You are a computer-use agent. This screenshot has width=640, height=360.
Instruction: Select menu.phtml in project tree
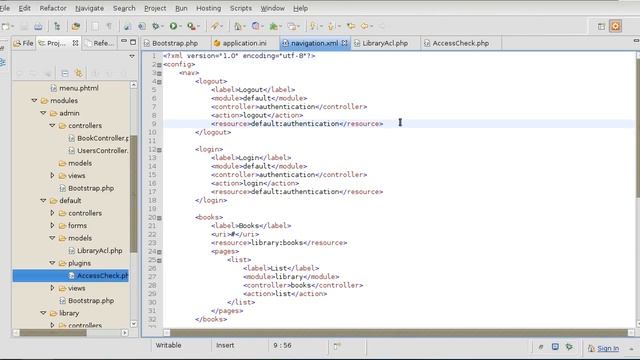tap(79, 88)
